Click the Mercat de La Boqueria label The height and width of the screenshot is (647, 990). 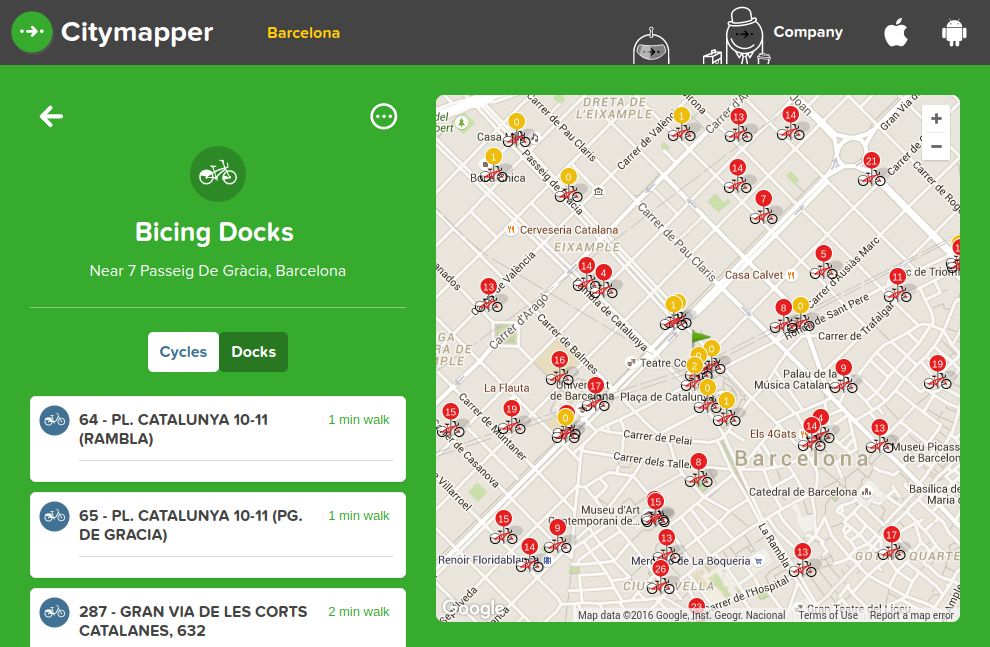click(x=691, y=561)
